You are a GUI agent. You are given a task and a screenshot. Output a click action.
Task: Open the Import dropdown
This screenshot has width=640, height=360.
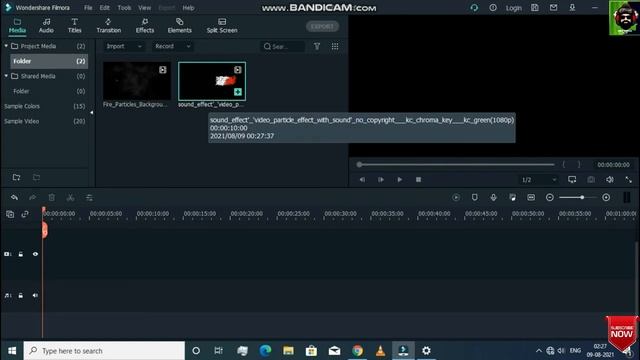pos(124,46)
